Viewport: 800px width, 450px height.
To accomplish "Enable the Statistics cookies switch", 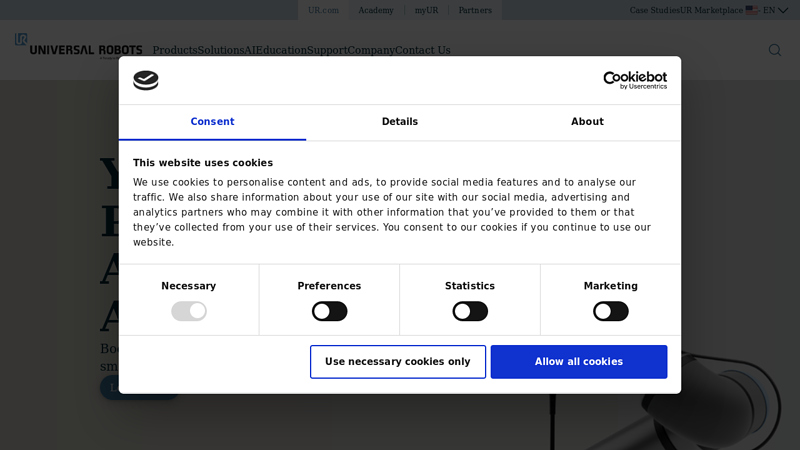I will click(470, 311).
